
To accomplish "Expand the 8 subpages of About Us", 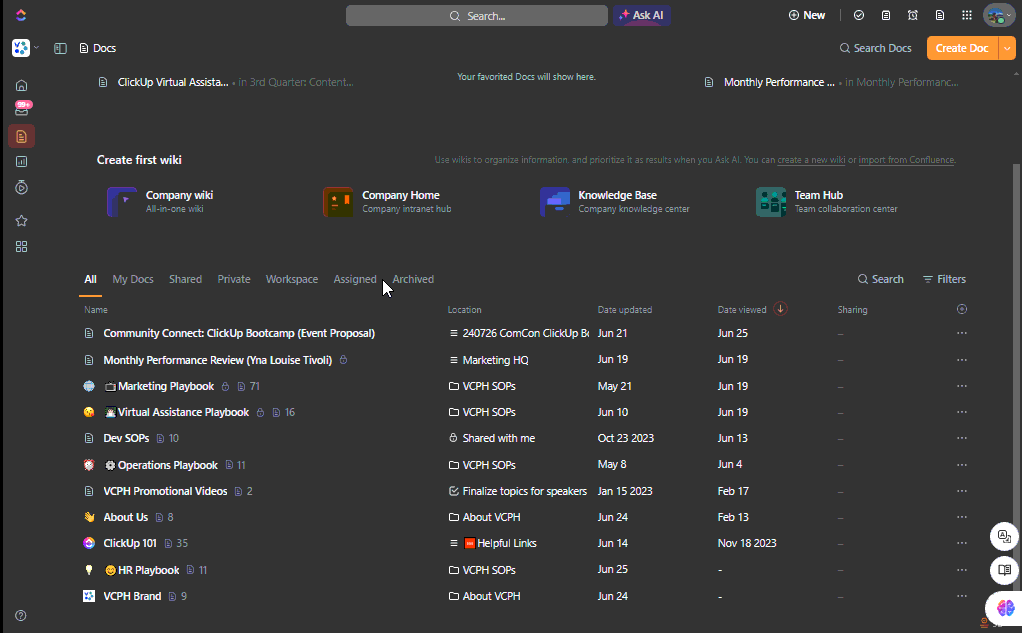I will pos(164,517).
